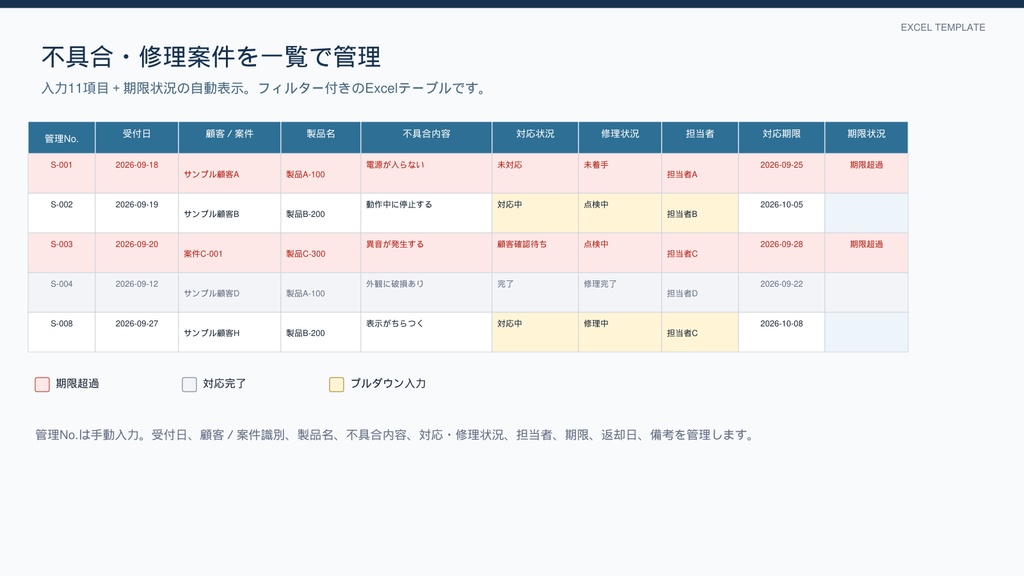Click the S-004 management number cell
Image resolution: width=1024 pixels, height=576 pixels.
[61, 293]
